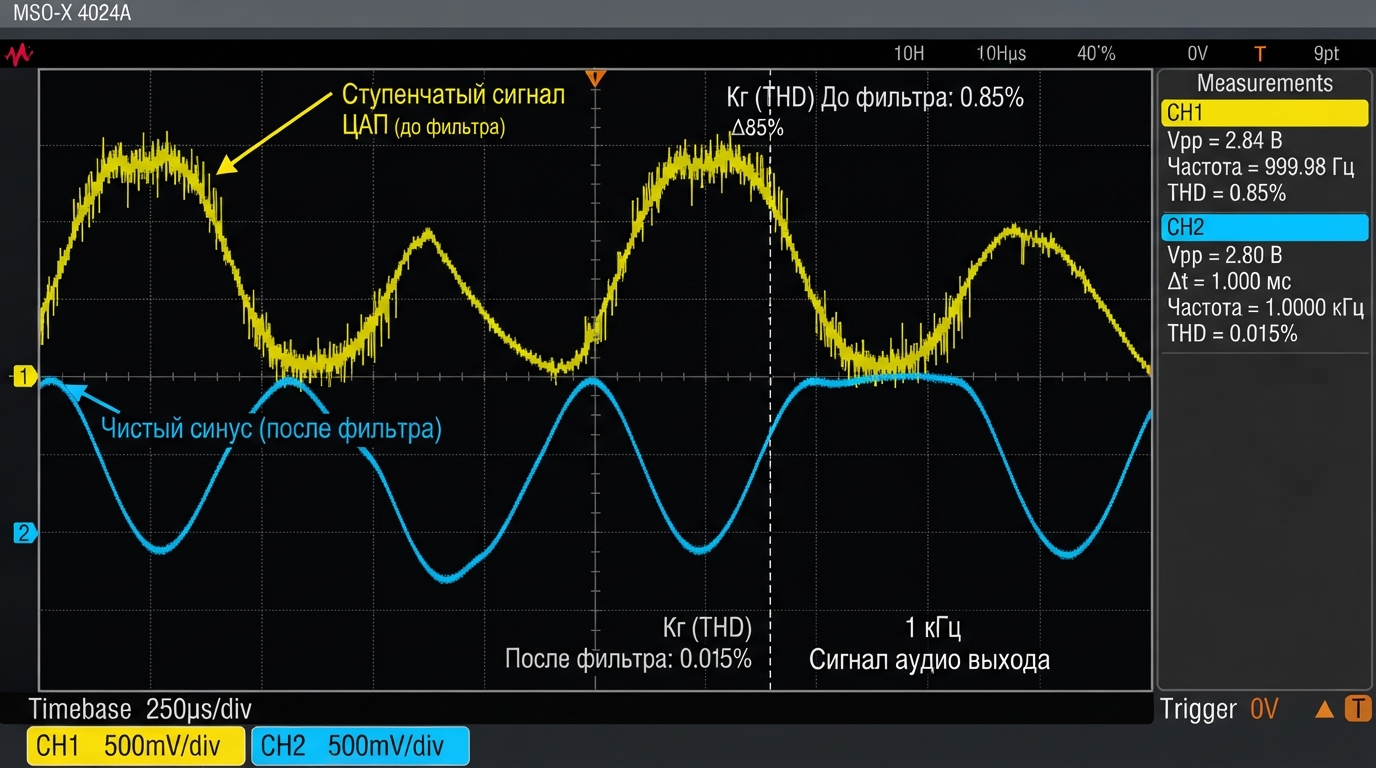Screen dimensions: 1376x768
Task: Click the CH2 Vpp = 2.80 В measurement
Action: (1224, 256)
